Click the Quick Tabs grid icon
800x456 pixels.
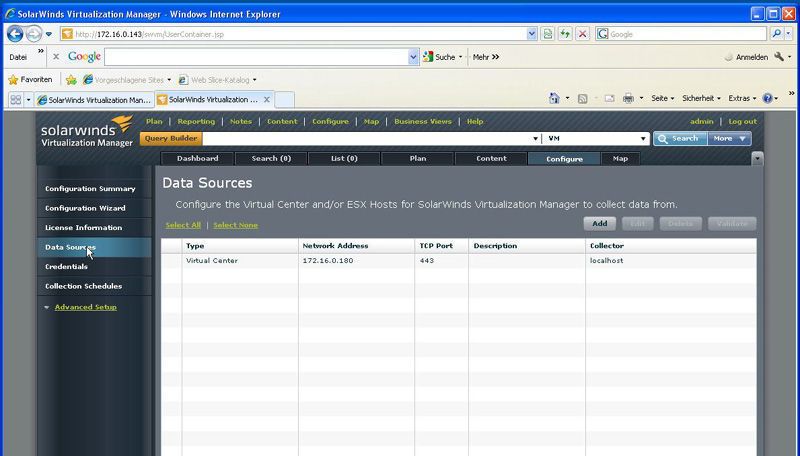[x=16, y=99]
